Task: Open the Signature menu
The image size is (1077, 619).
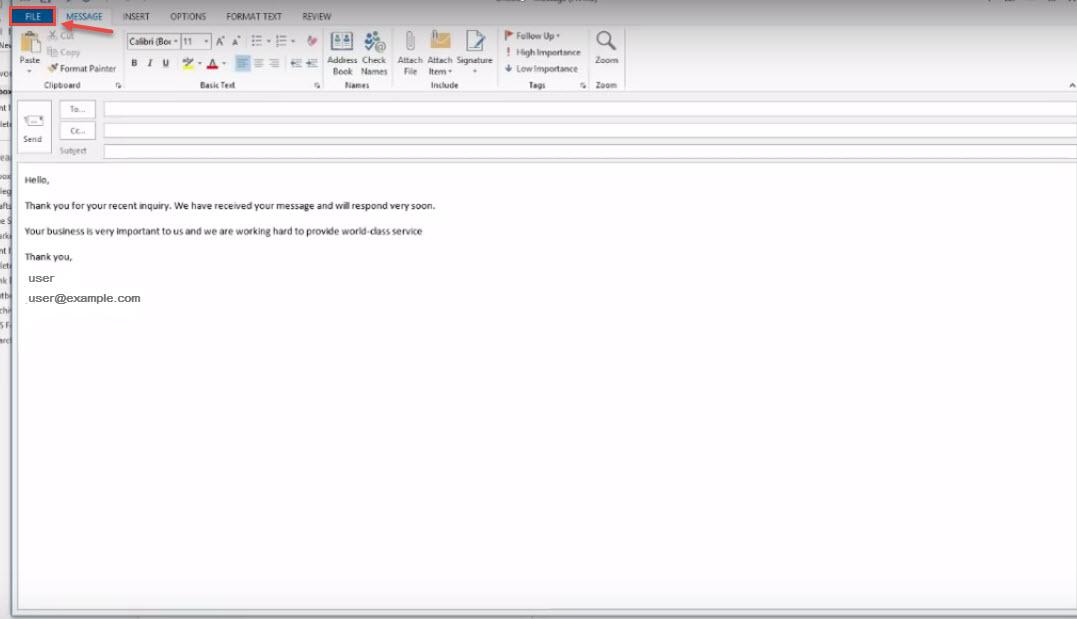Action: coord(475,53)
